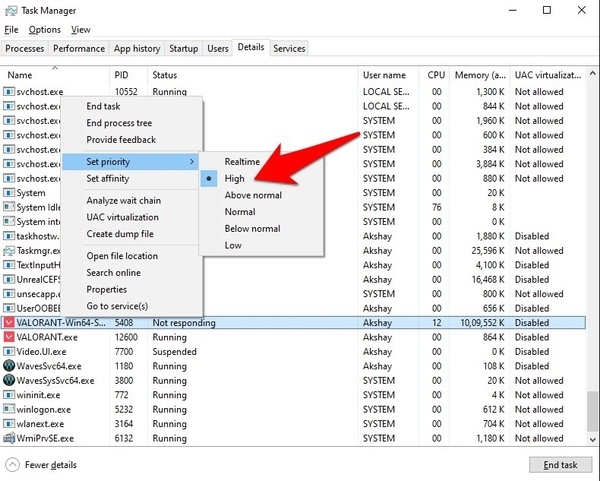This screenshot has height=481, width=600.
Task: Set priority to Realtime
Action: pyautogui.click(x=242, y=161)
